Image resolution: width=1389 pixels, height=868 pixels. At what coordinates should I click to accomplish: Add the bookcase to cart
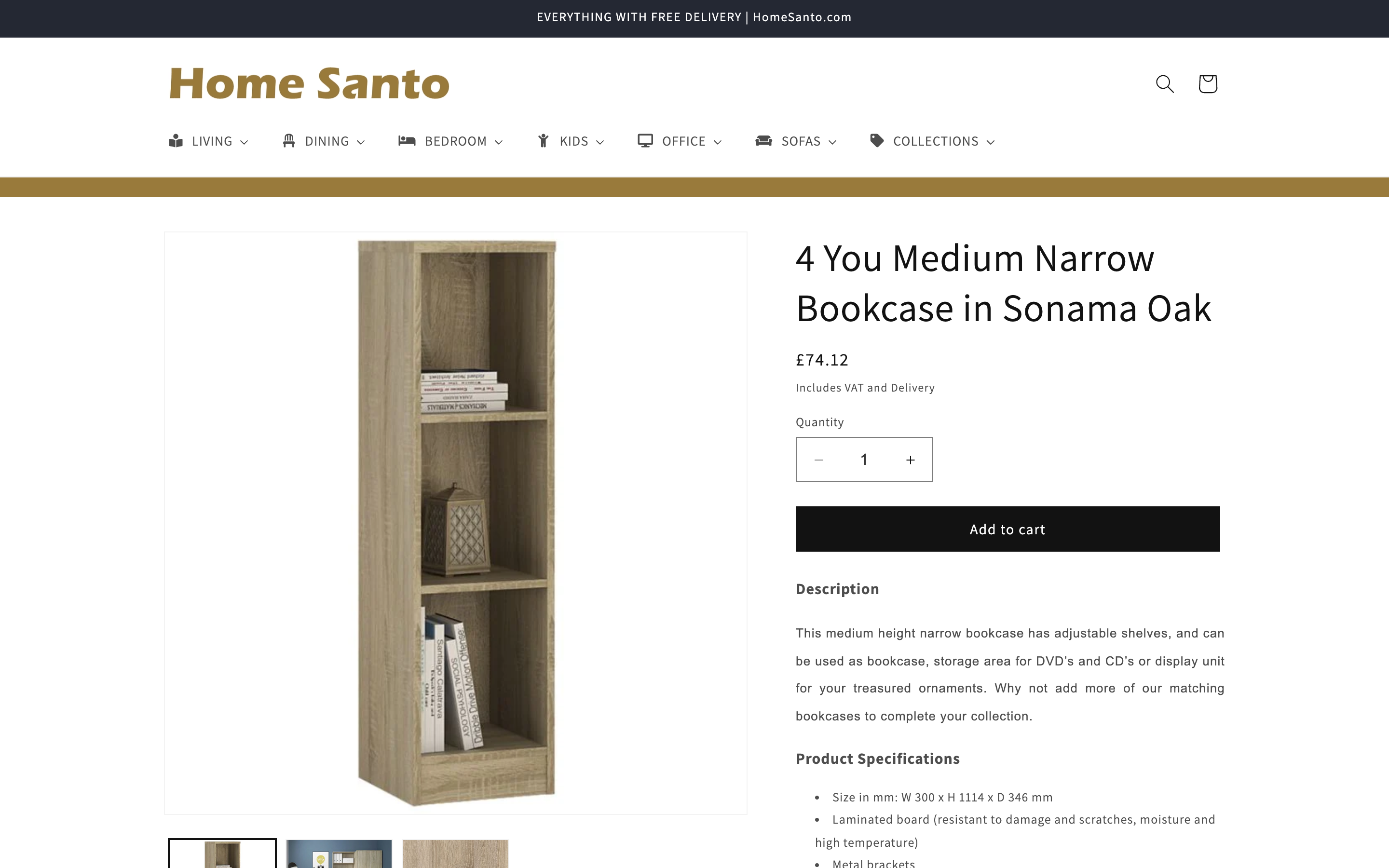pos(1008,529)
